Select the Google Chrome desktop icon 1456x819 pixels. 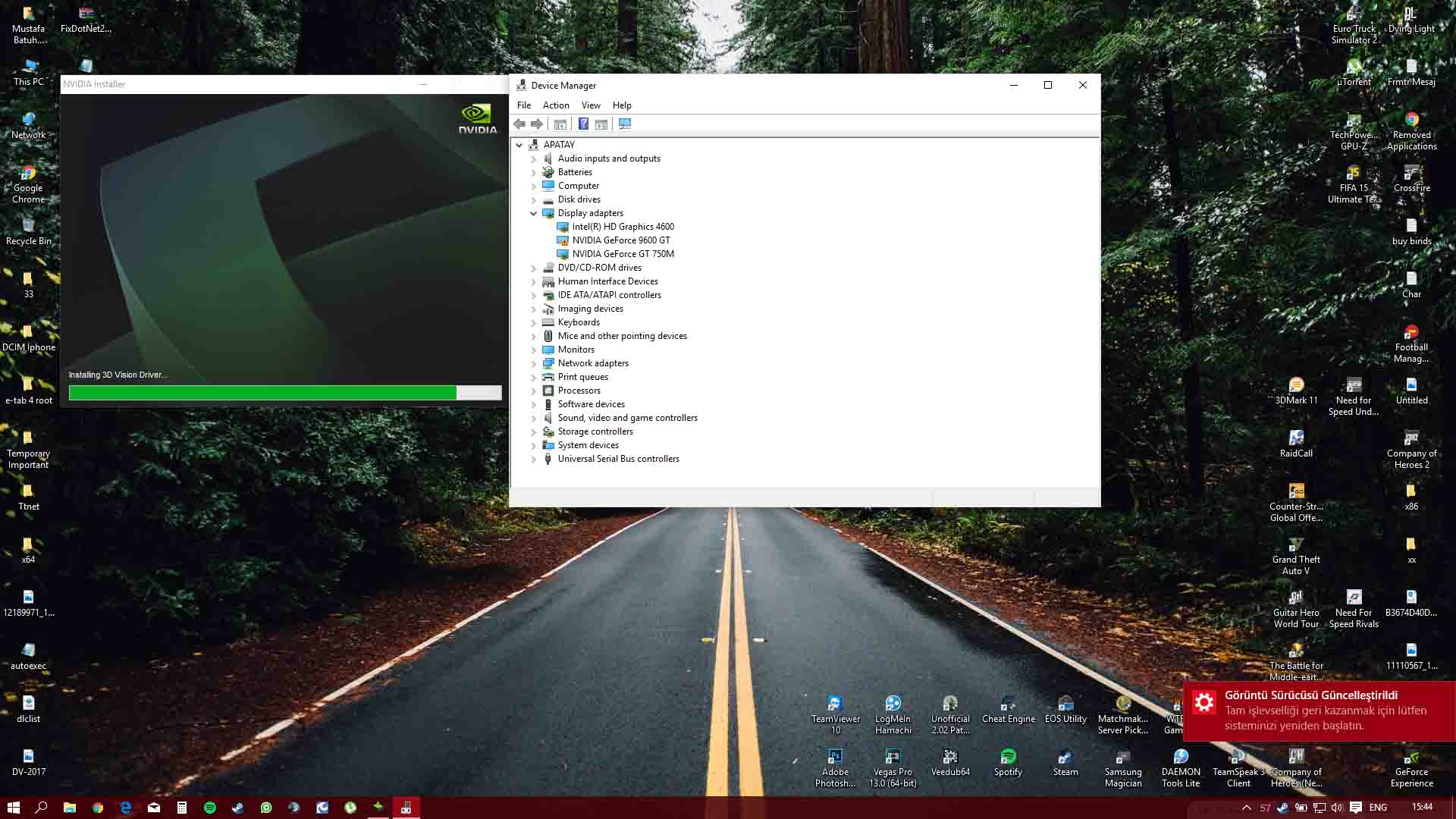pyautogui.click(x=29, y=184)
